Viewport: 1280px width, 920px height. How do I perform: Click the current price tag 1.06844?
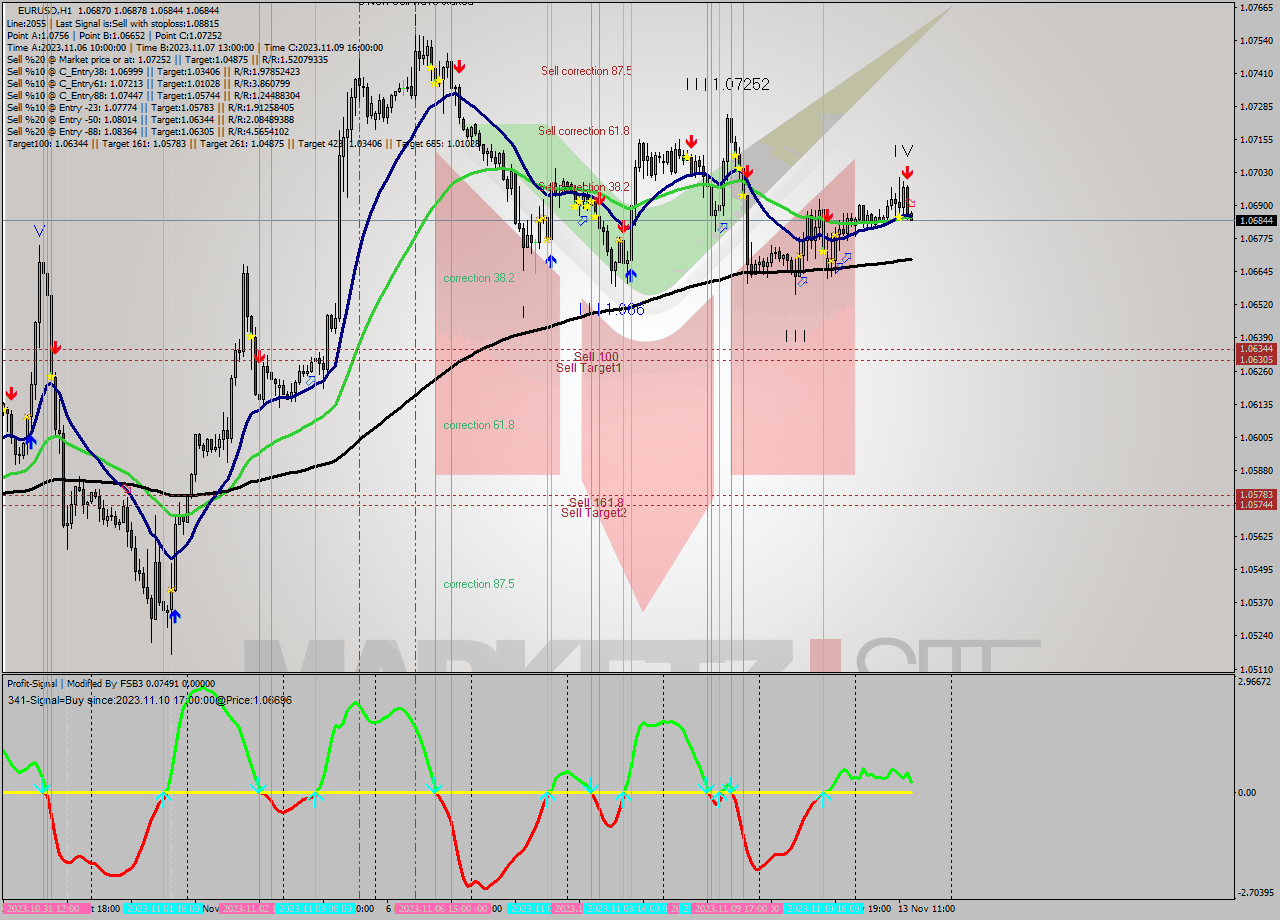click(1256, 220)
